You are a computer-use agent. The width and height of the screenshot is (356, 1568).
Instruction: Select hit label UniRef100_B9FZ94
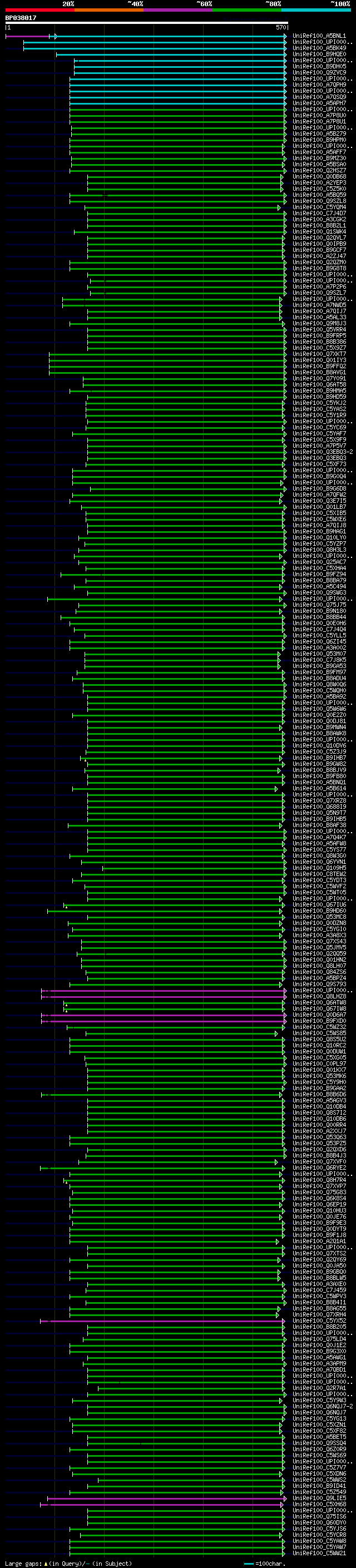click(319, 575)
